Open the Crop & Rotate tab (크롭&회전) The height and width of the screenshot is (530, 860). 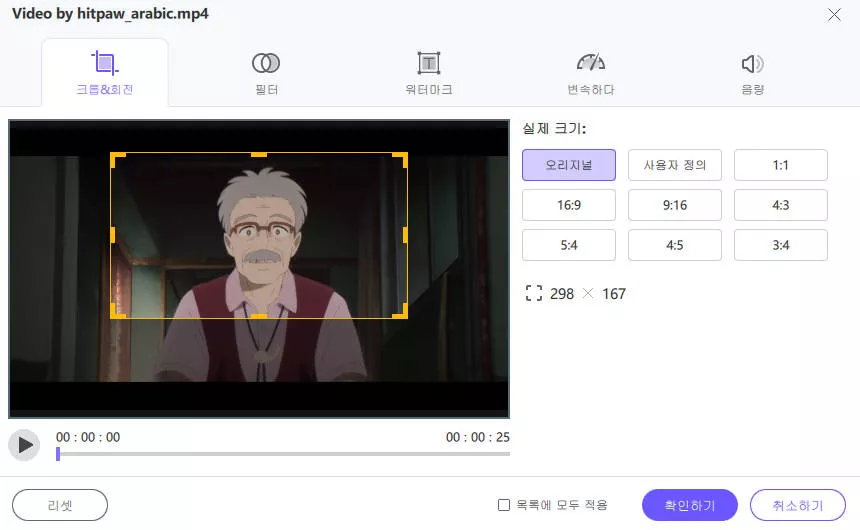[105, 73]
